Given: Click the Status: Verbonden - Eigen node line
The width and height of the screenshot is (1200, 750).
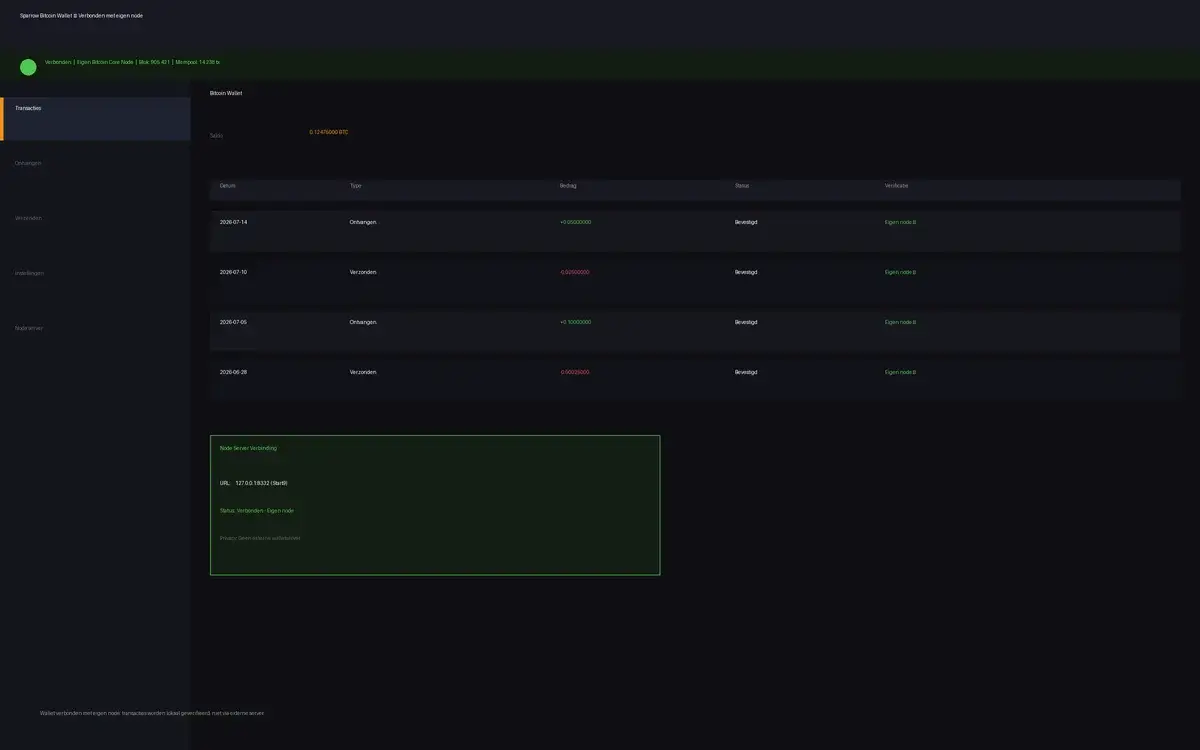Looking at the screenshot, I should pos(257,511).
